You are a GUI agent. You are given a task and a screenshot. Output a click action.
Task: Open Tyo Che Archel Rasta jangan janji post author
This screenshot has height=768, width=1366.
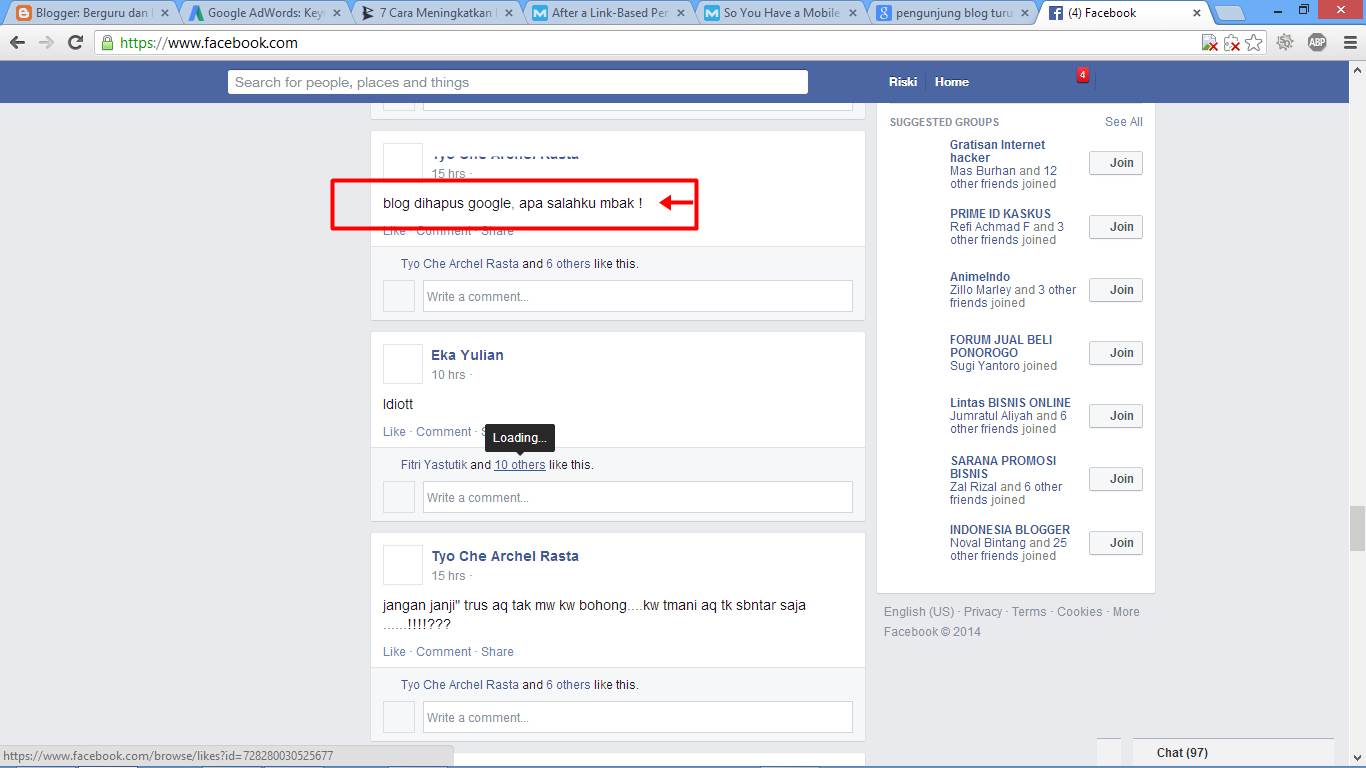click(505, 556)
